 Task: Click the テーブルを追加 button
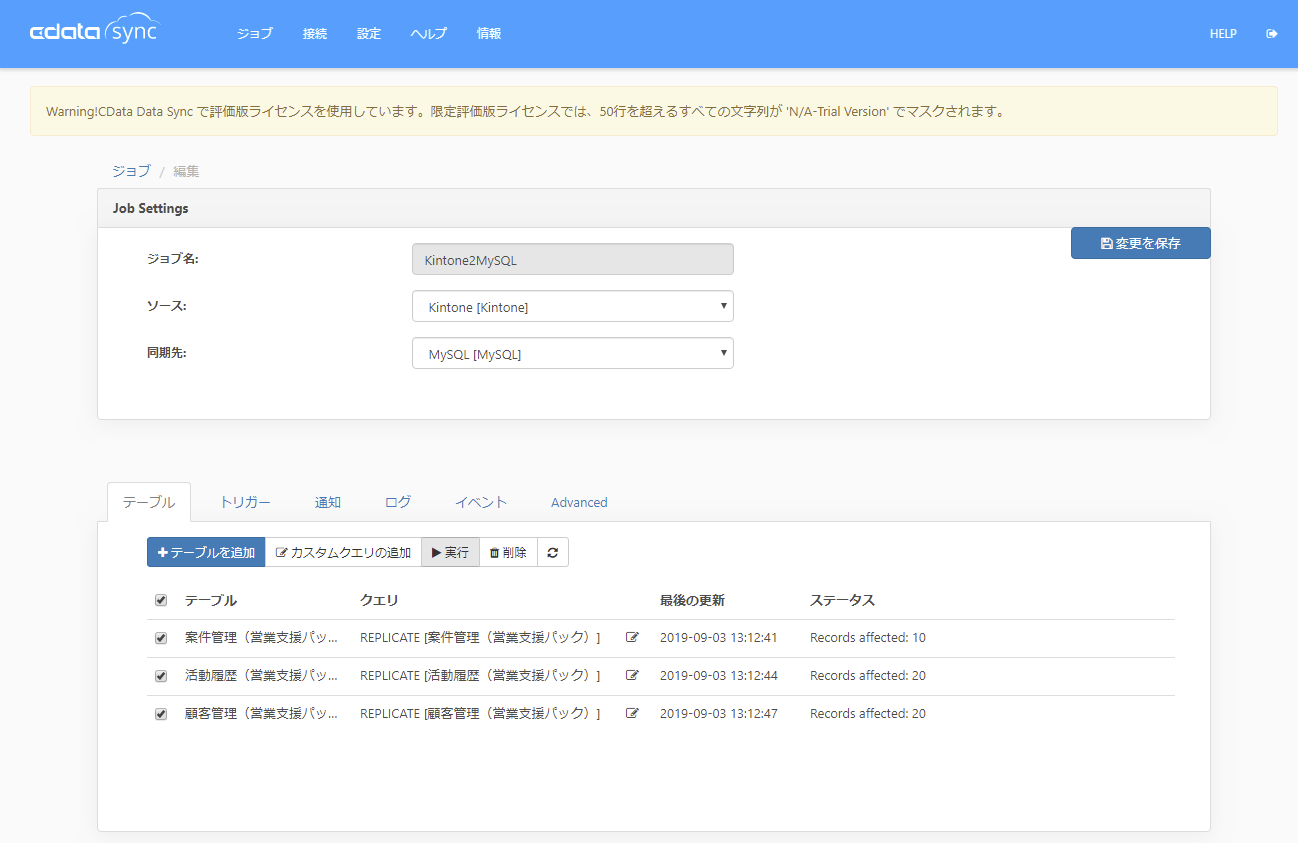point(206,552)
